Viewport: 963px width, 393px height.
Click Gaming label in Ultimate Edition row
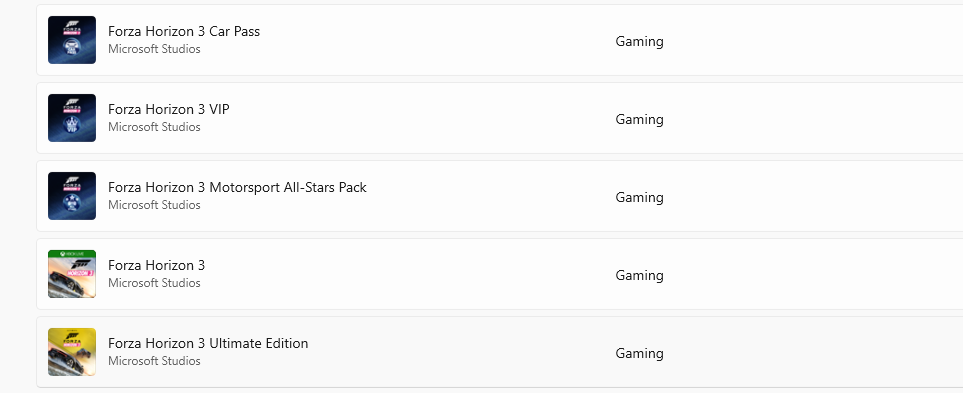coord(639,353)
